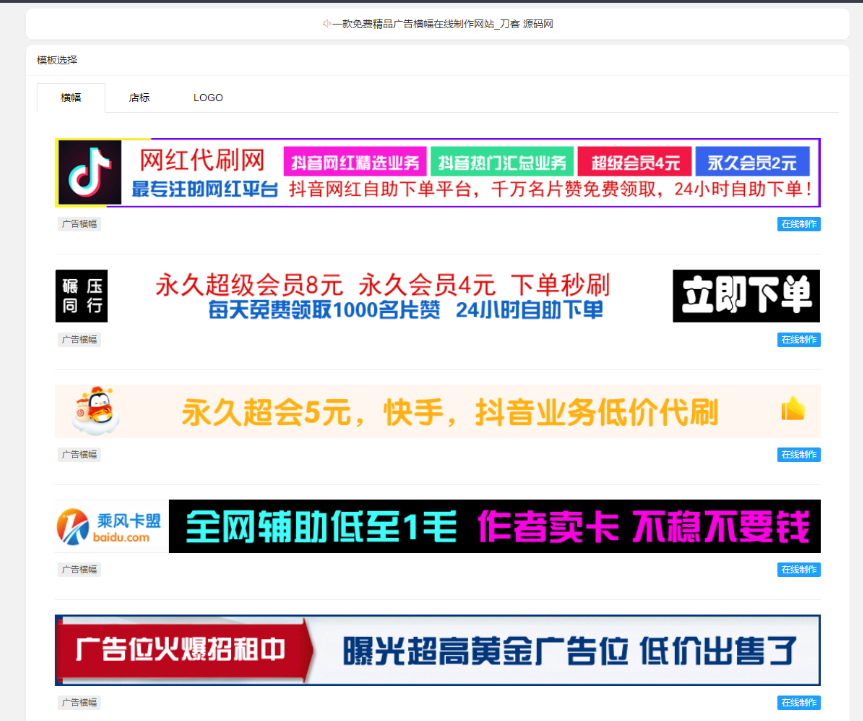Open the 店标 tab
Viewport: 863px width, 721px height.
coord(139,97)
